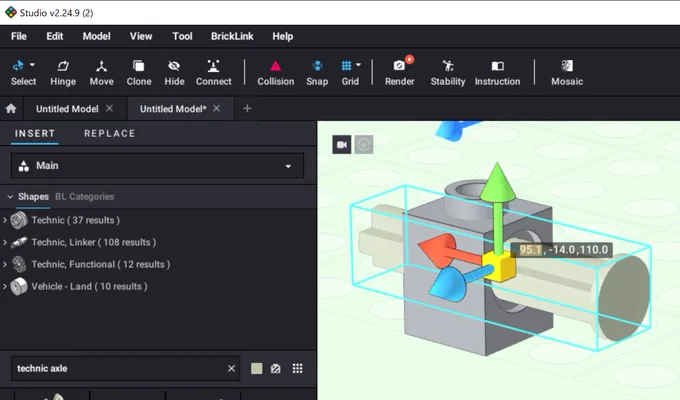Switch to the INSERT panel tab
The image size is (680, 400).
point(35,134)
